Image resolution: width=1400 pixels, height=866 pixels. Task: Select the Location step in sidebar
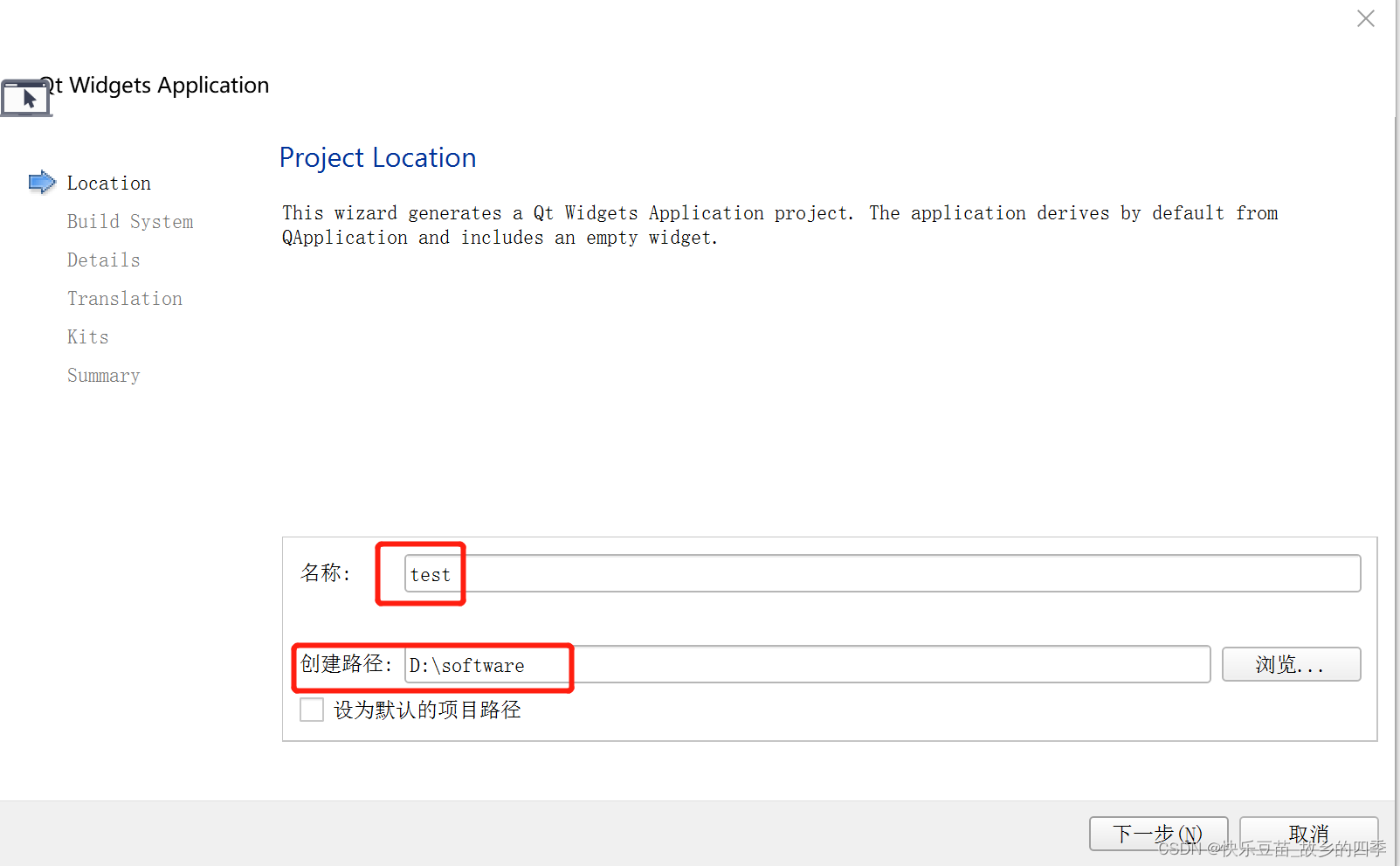coord(109,184)
